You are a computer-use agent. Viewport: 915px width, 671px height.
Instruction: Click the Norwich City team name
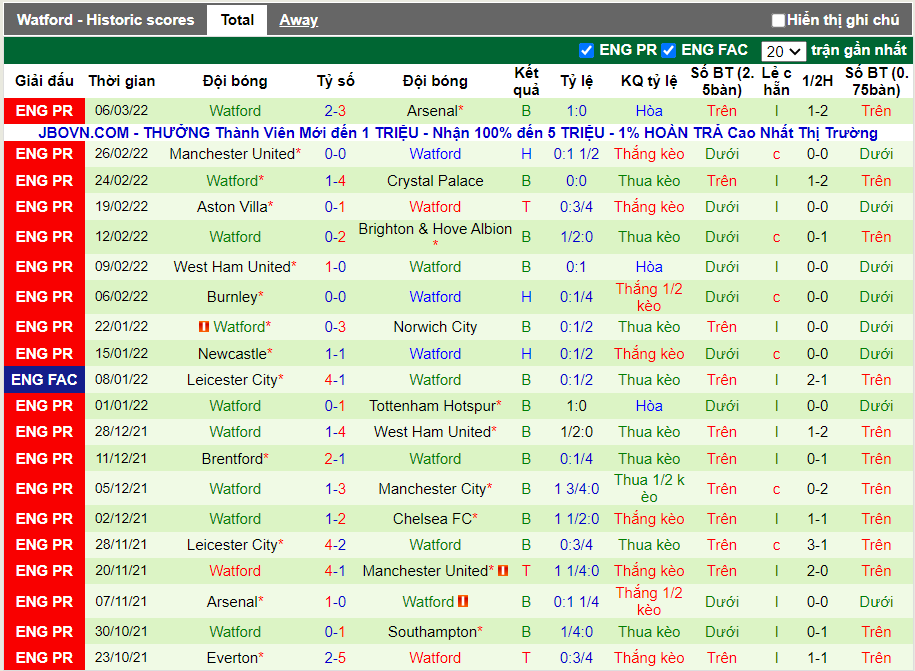pyautogui.click(x=435, y=327)
